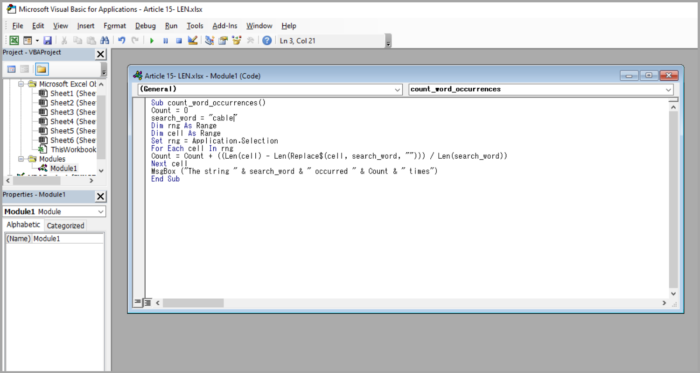Toggle Design Mode icon
Viewport: 700px width, 373px height.
(x=192, y=41)
